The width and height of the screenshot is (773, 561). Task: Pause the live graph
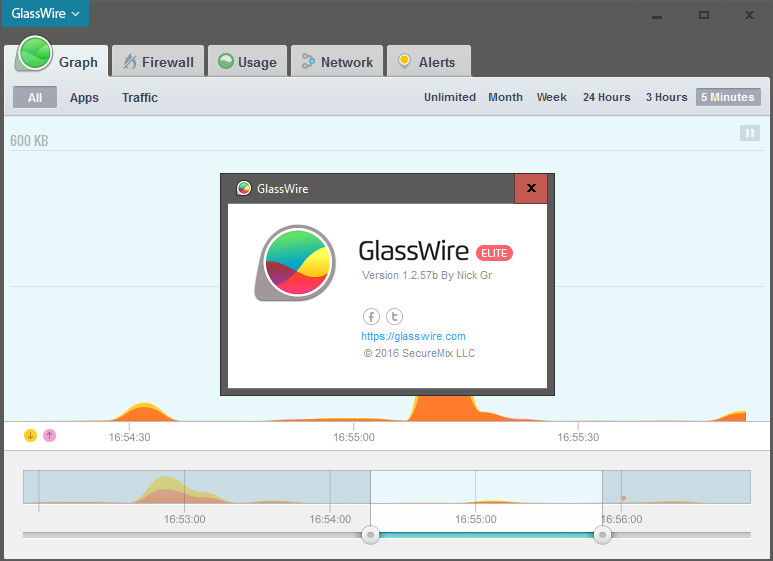click(x=749, y=133)
